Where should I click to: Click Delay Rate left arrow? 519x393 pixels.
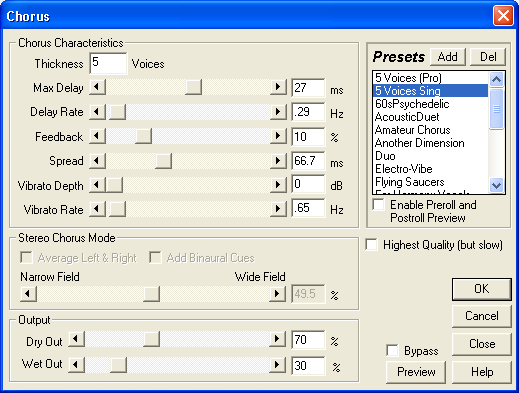97,112
